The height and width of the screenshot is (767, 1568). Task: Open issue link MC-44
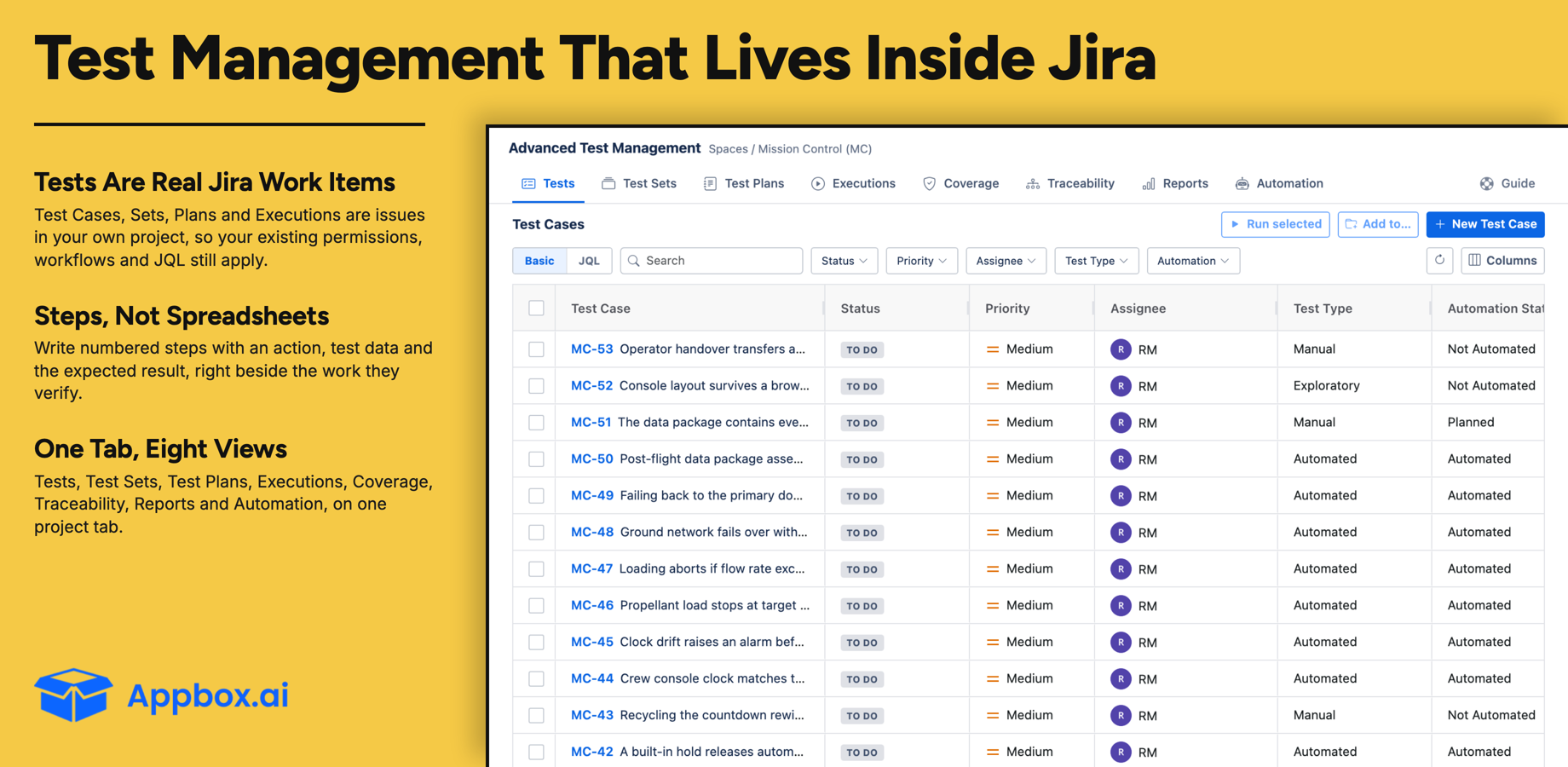tap(591, 678)
